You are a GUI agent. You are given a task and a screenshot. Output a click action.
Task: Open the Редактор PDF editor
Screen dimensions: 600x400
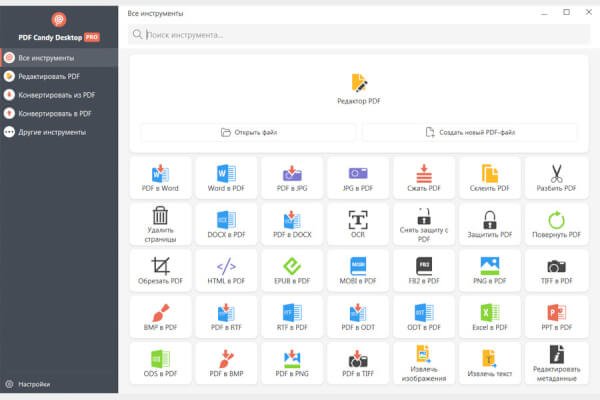point(359,88)
